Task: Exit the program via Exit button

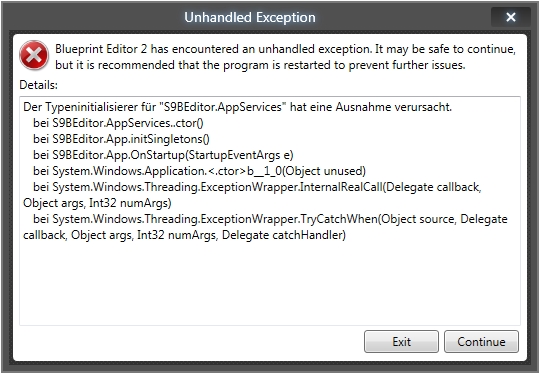Action: (401, 341)
